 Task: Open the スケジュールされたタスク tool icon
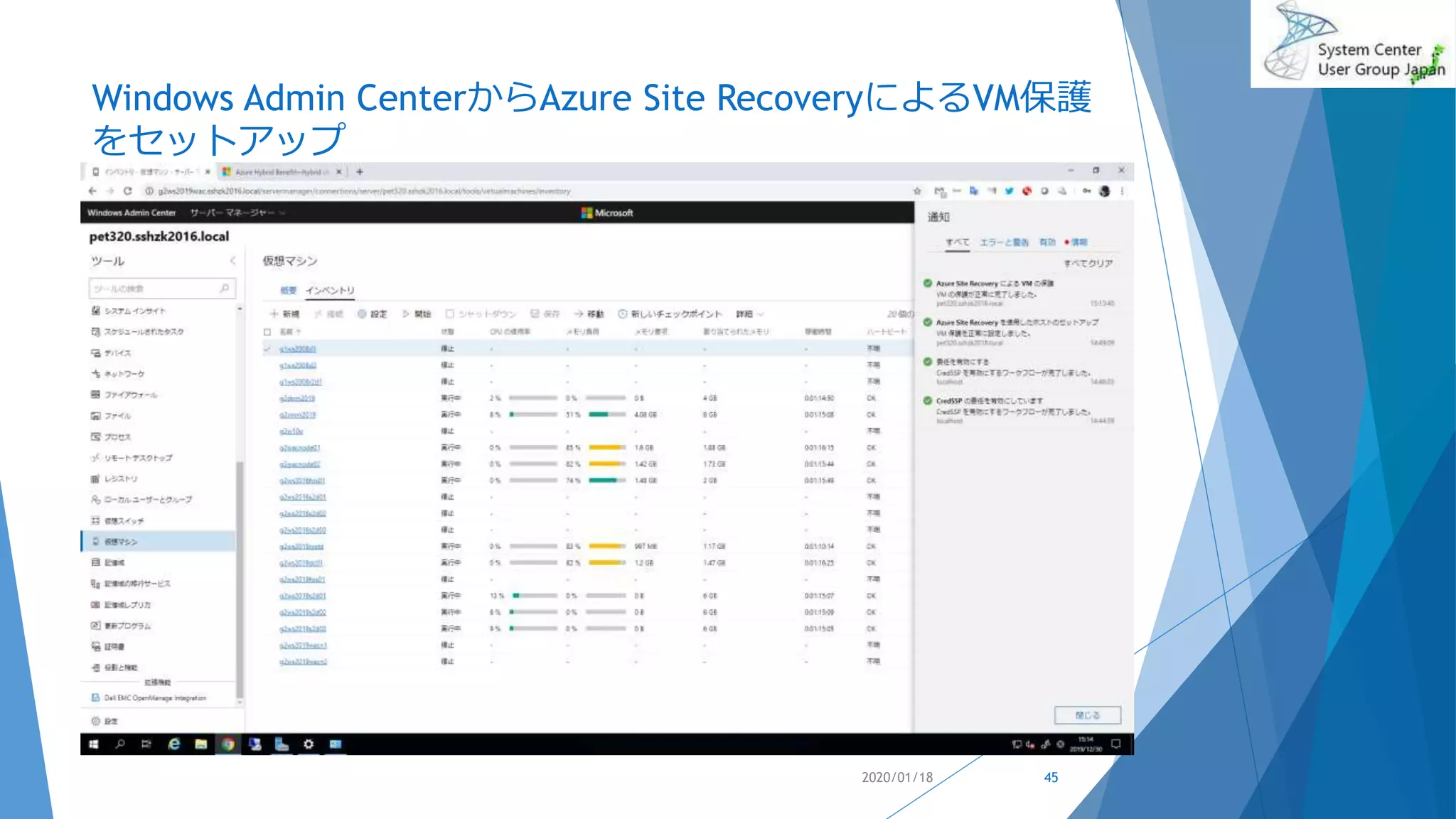coord(95,331)
